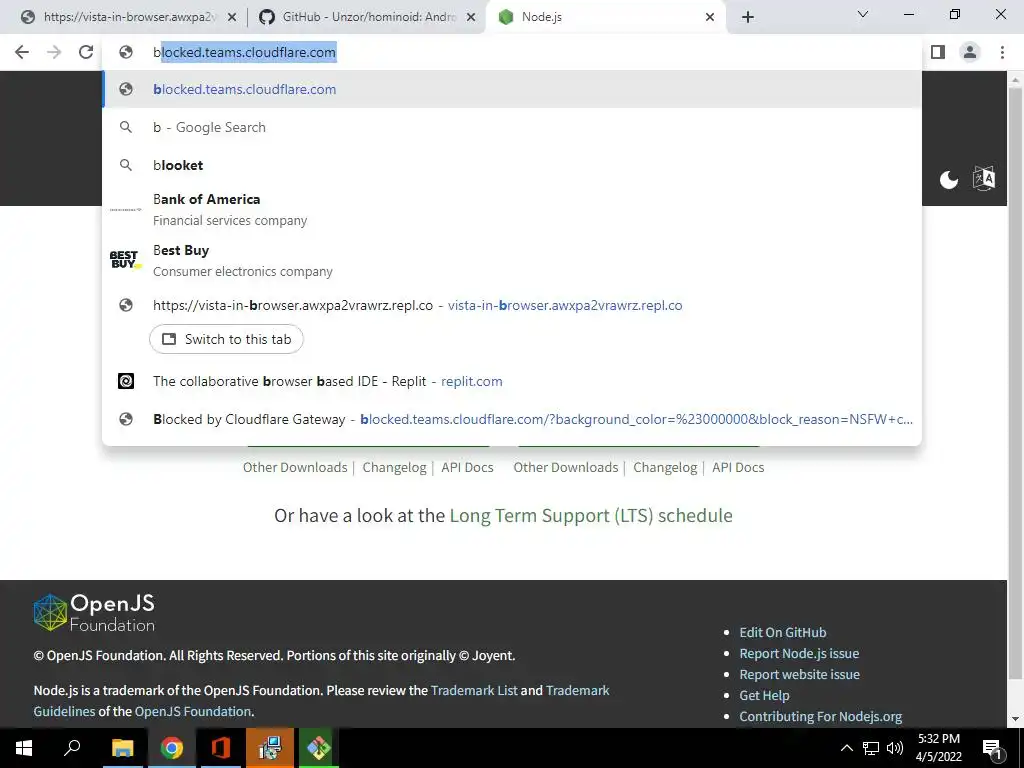Open the right Changelog link
Viewport: 1024px width, 768px height.
[x=665, y=468]
